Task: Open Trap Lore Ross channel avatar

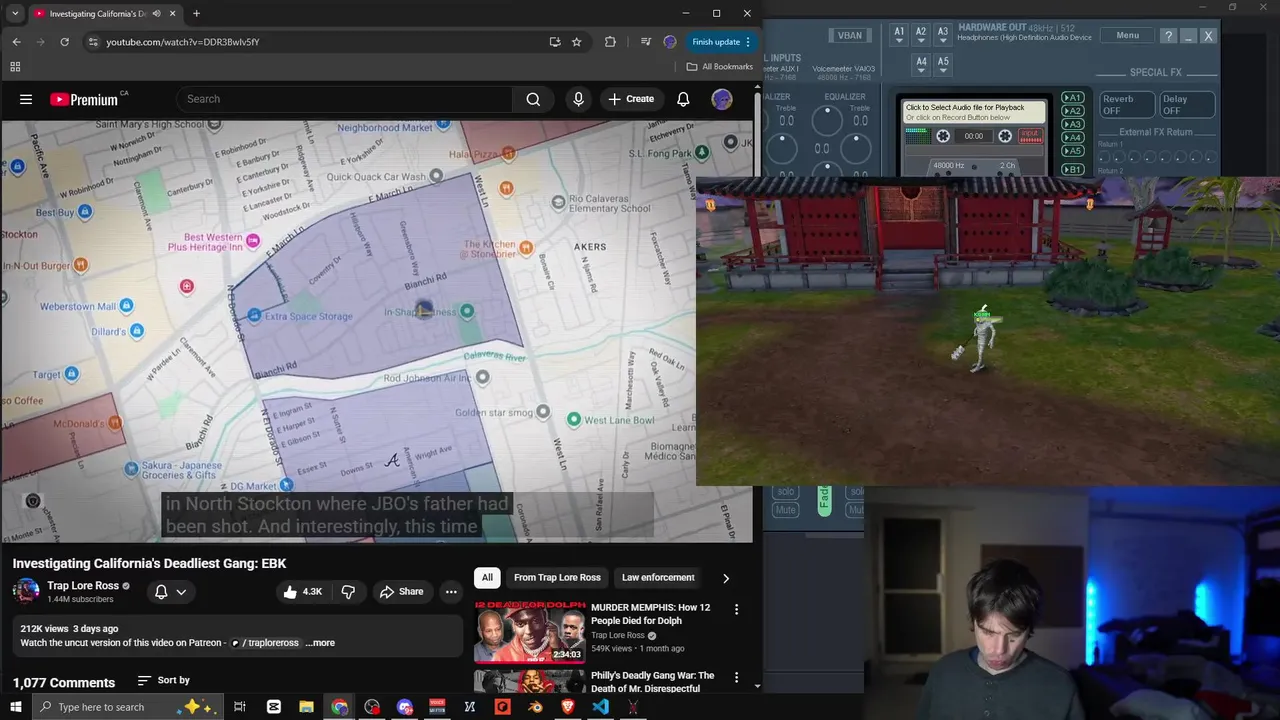Action: tap(26, 591)
